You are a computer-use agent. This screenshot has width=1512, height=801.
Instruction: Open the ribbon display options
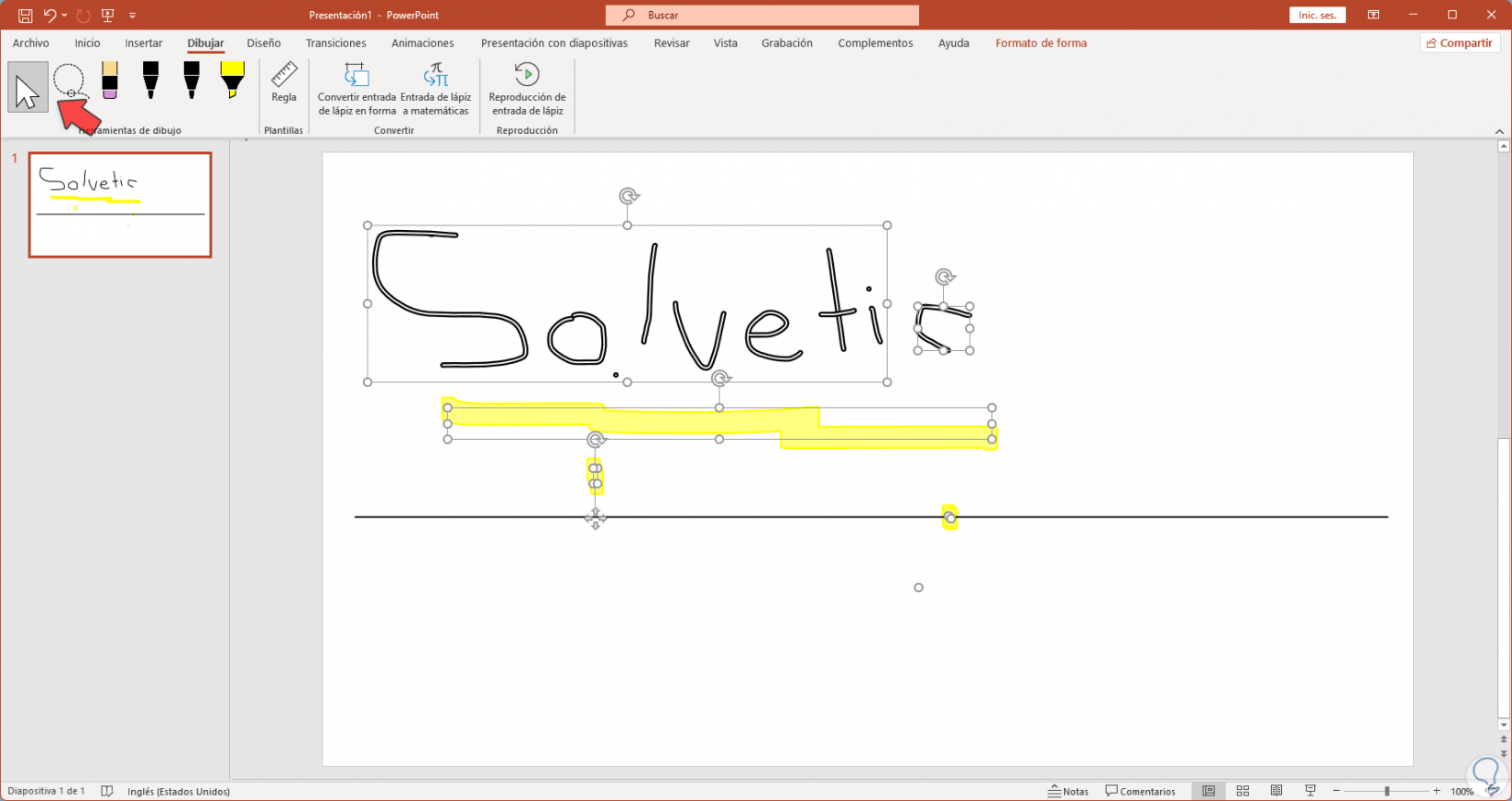click(1374, 16)
